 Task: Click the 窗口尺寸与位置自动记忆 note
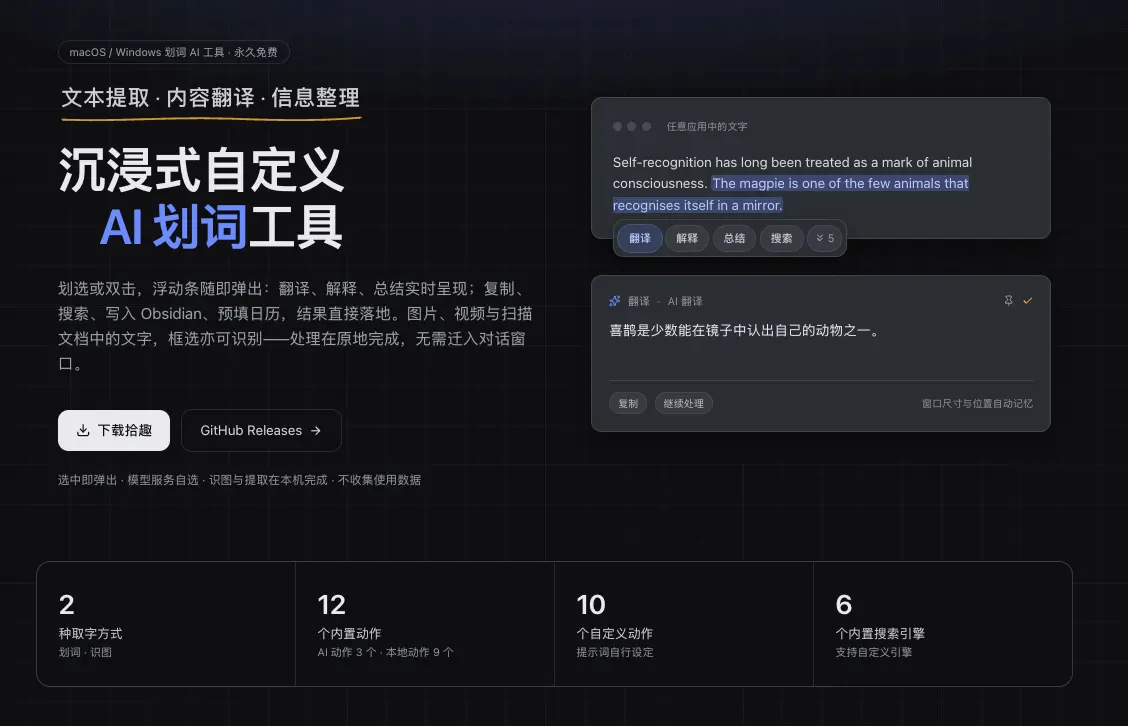(x=977, y=404)
